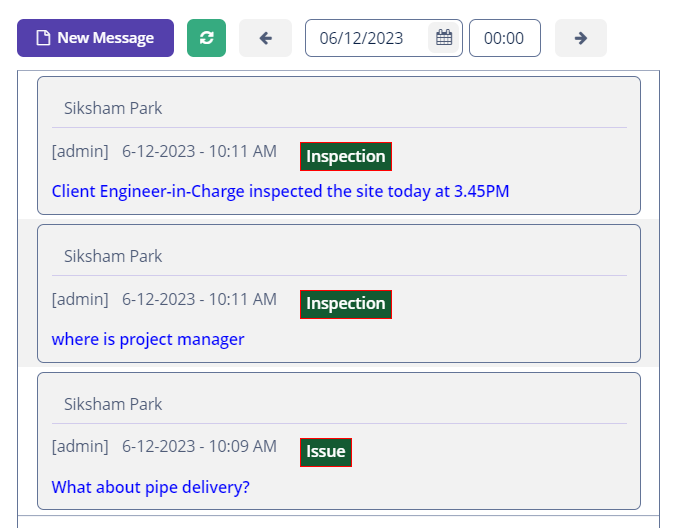Click the time field showing 00:00
The image size is (676, 528).
click(504, 38)
